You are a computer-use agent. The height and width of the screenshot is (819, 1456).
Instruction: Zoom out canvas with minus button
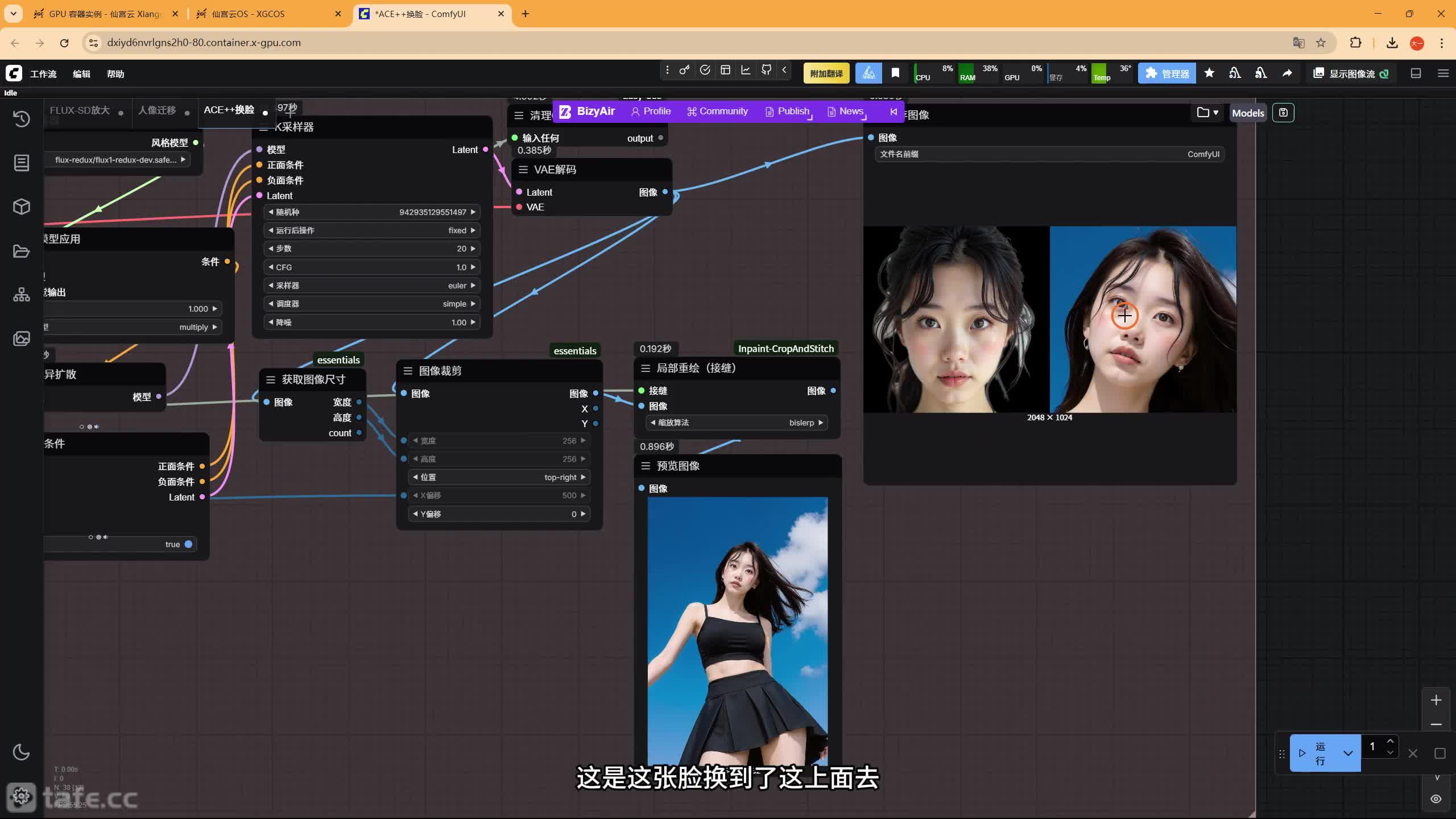tap(1436, 725)
